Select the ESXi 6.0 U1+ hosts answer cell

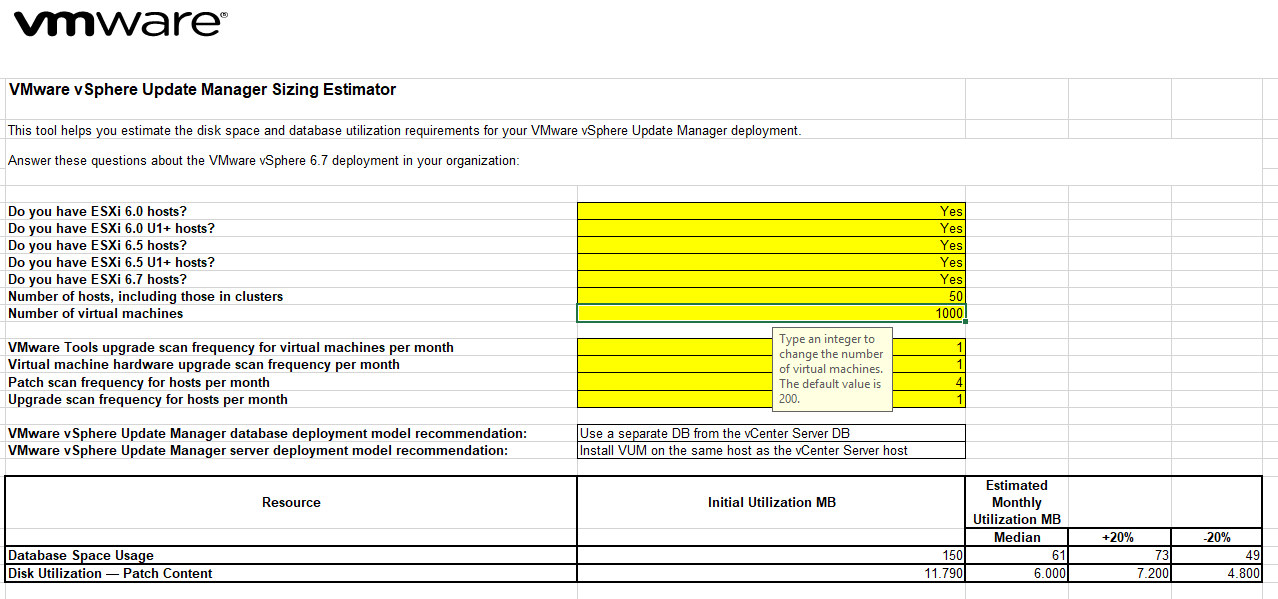tap(771, 228)
